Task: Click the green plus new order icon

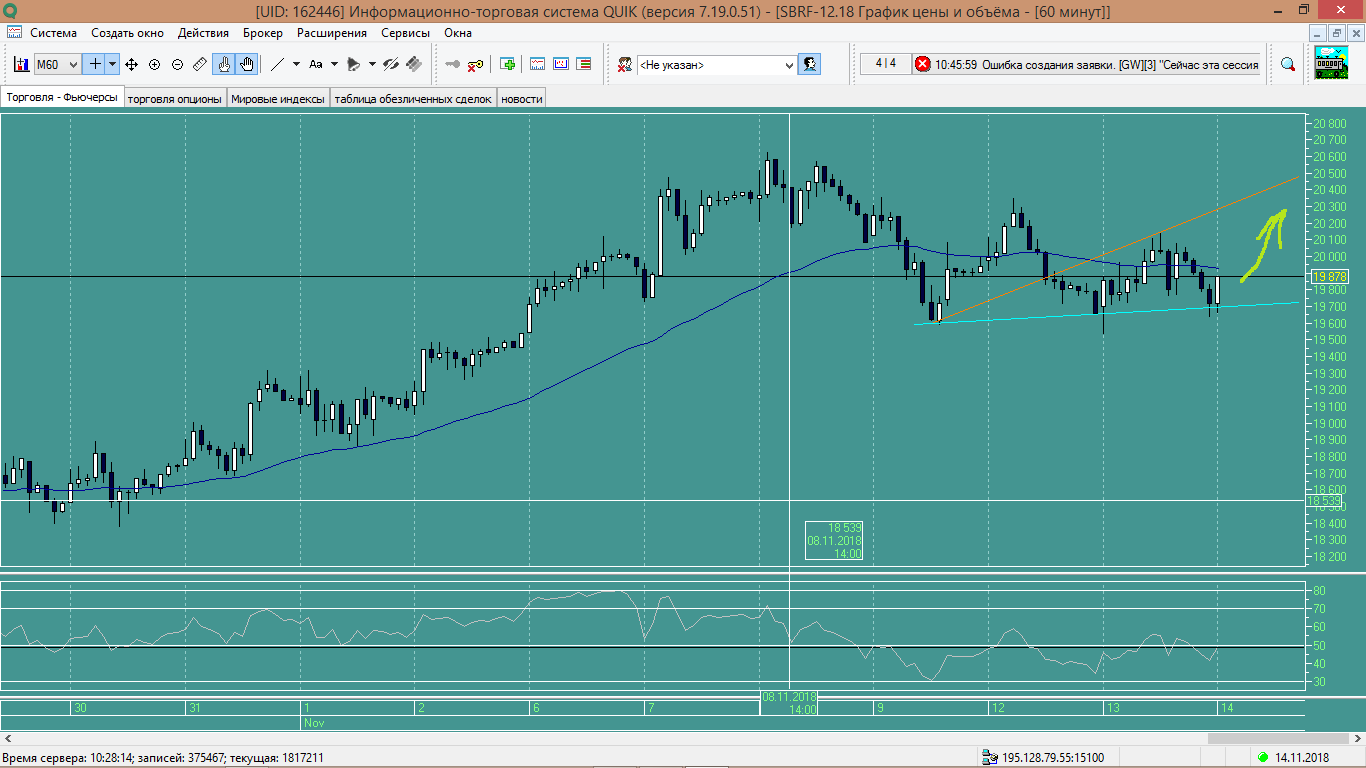Action: click(508, 64)
